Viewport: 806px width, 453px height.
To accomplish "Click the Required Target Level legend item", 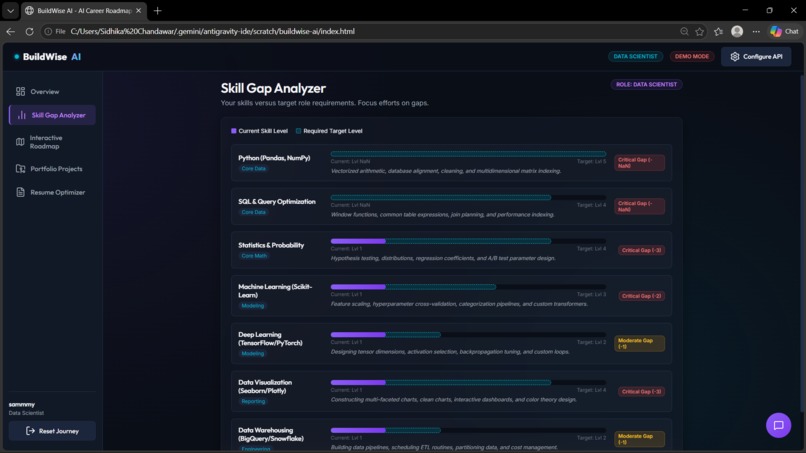I will [329, 131].
